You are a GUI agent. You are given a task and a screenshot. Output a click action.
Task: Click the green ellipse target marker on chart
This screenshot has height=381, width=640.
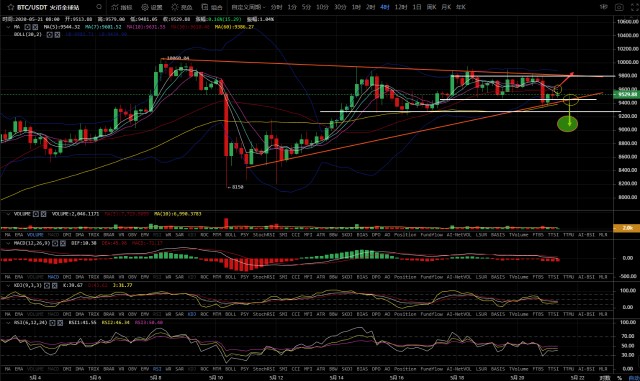point(567,123)
